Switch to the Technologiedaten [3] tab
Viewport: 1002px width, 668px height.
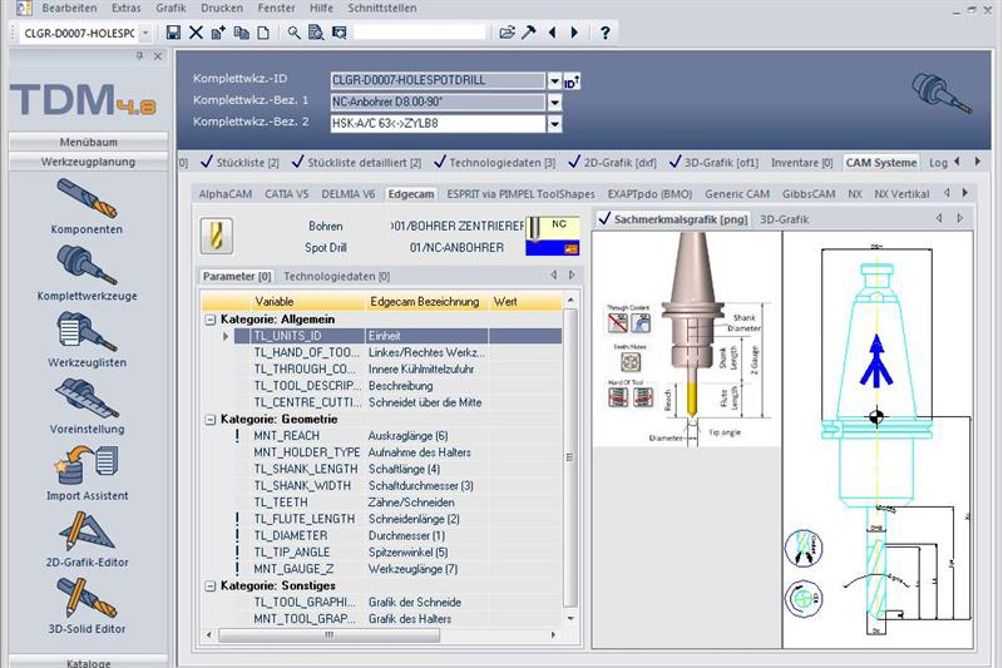pos(495,162)
